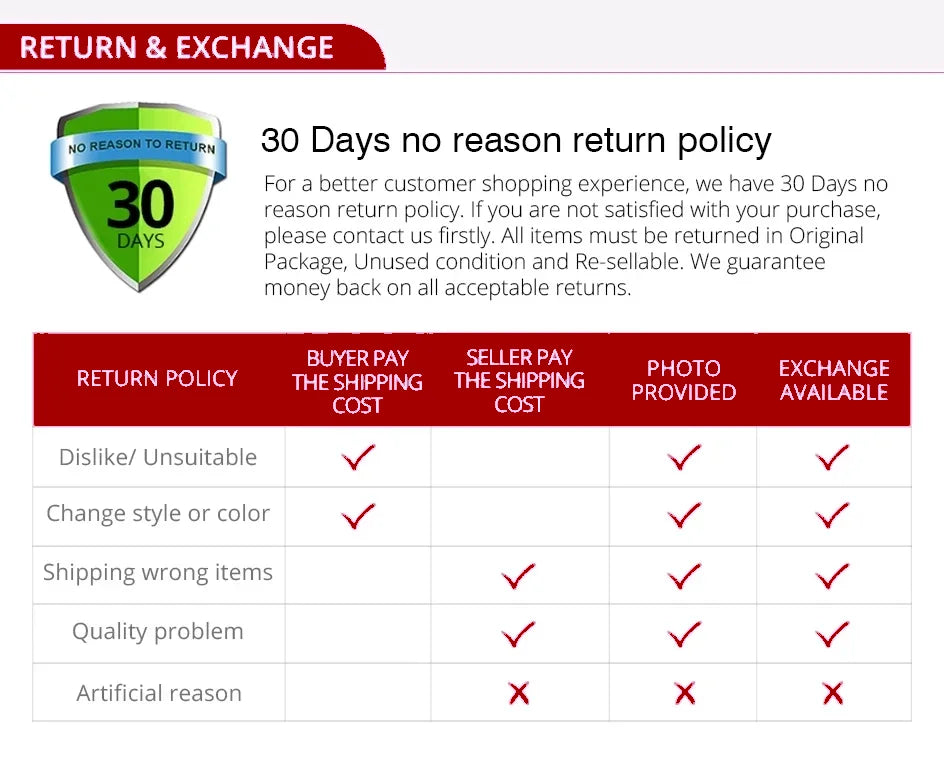This screenshot has height=760, width=944.
Task: Select the Shipping wrong items row label
Action: 158,573
